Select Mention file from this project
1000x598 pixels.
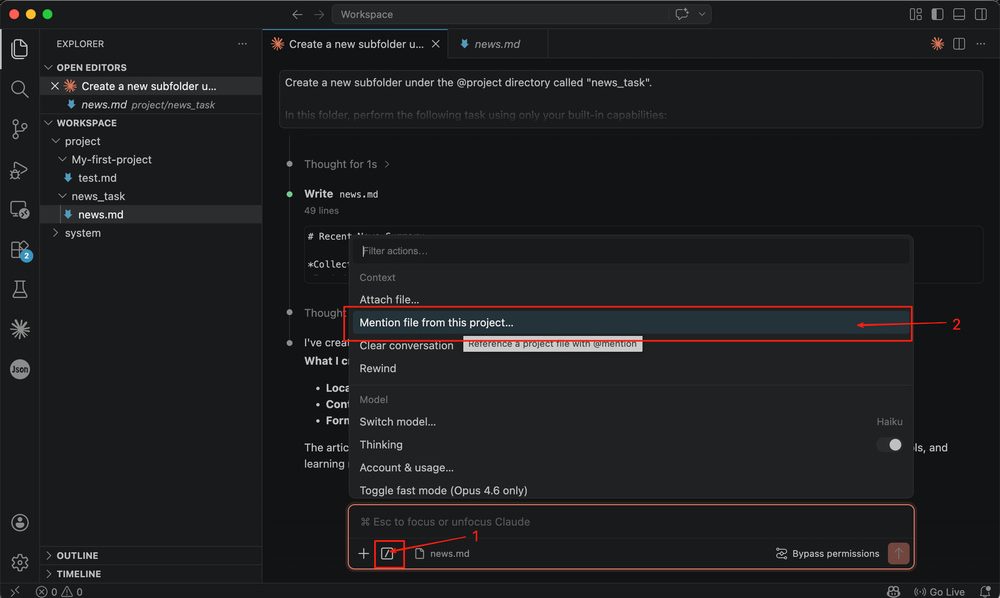436,322
